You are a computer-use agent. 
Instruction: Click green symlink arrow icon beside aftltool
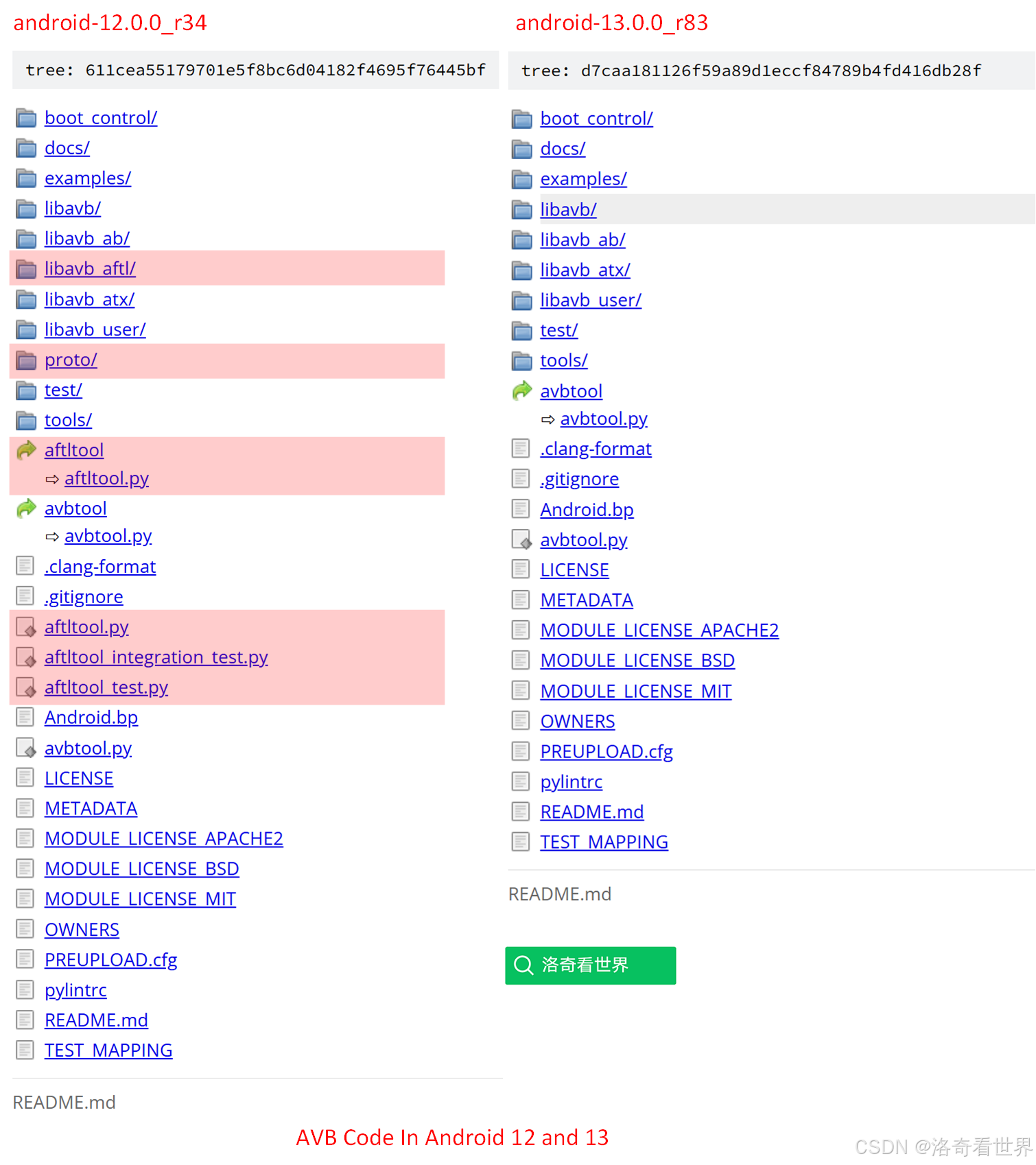point(26,450)
